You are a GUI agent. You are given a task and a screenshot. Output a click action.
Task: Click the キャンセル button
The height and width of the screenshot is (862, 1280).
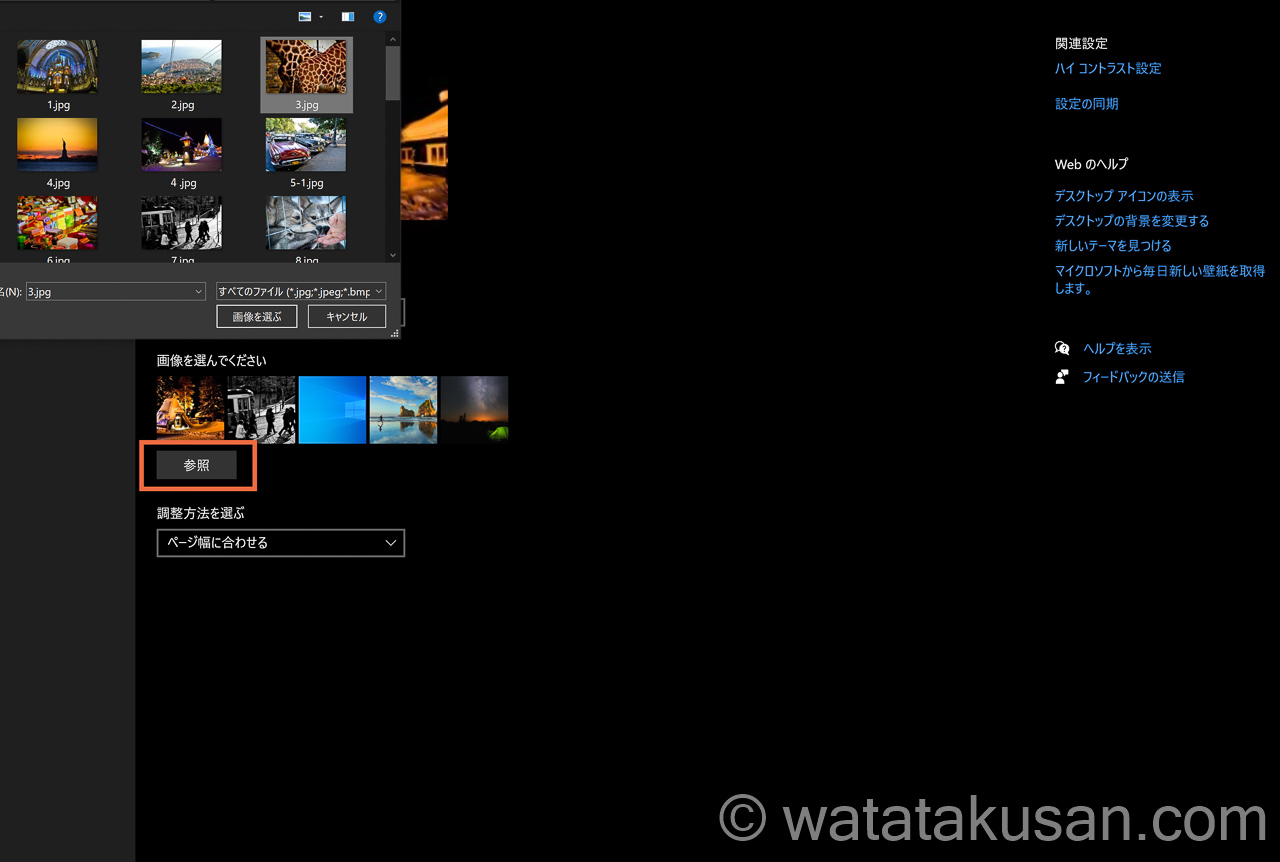pos(347,317)
